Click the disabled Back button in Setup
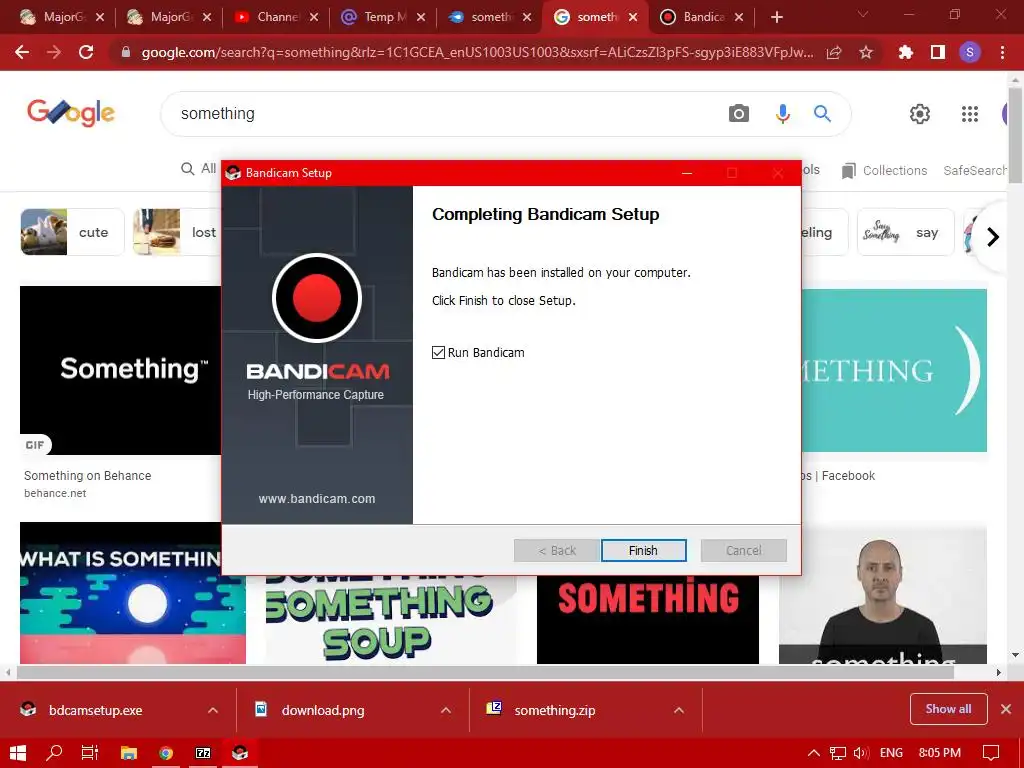Image resolution: width=1024 pixels, height=768 pixels. [x=556, y=551]
